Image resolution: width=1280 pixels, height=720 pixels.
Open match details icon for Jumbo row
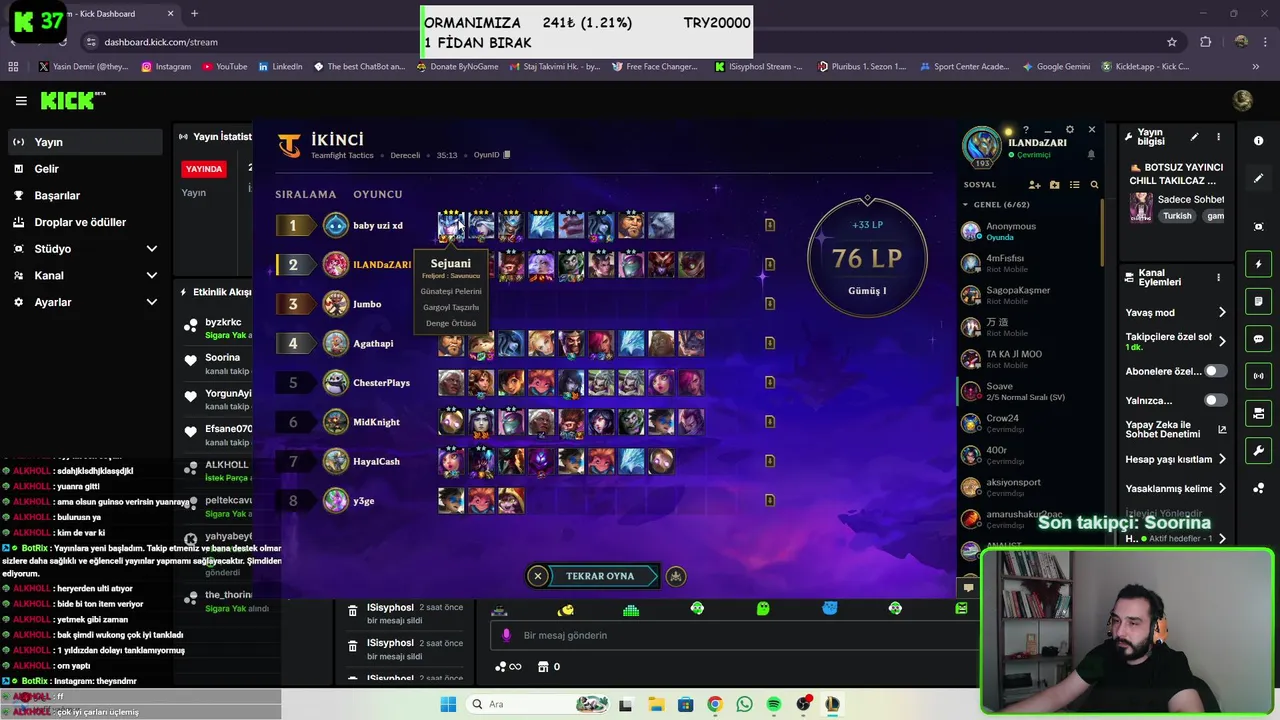tap(770, 303)
